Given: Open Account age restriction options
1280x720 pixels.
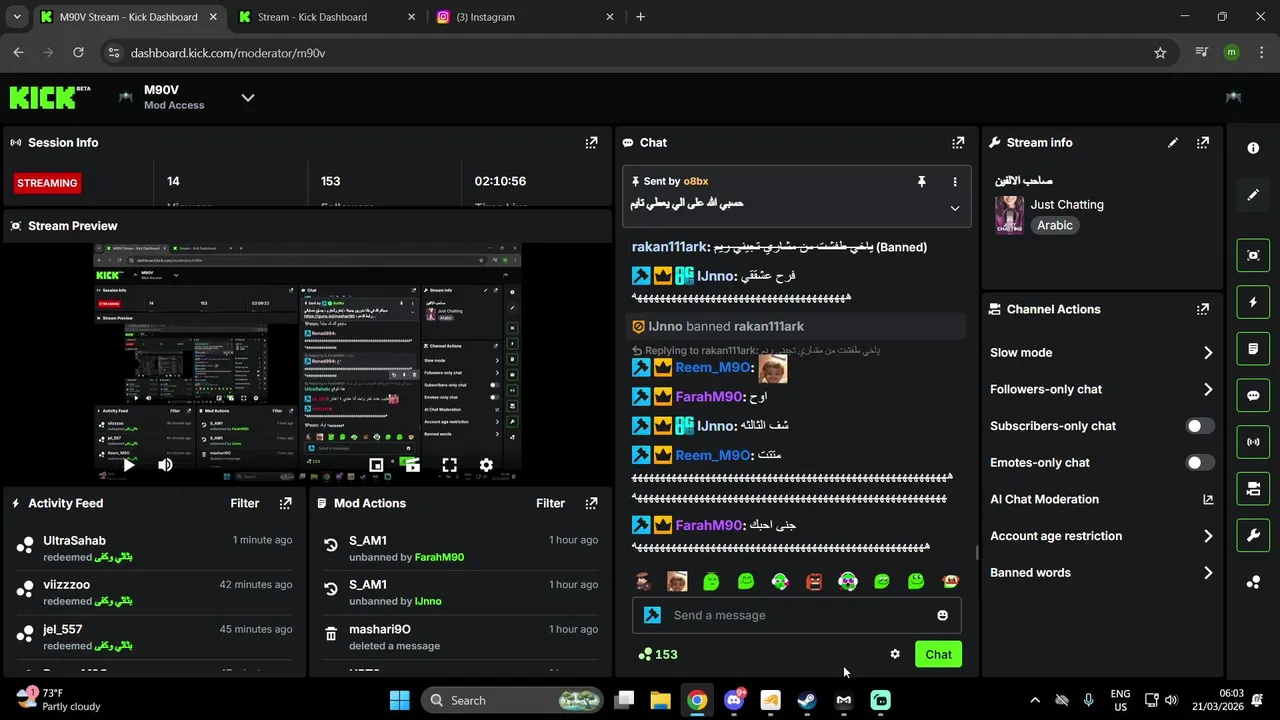Looking at the screenshot, I should pyautogui.click(x=1102, y=536).
